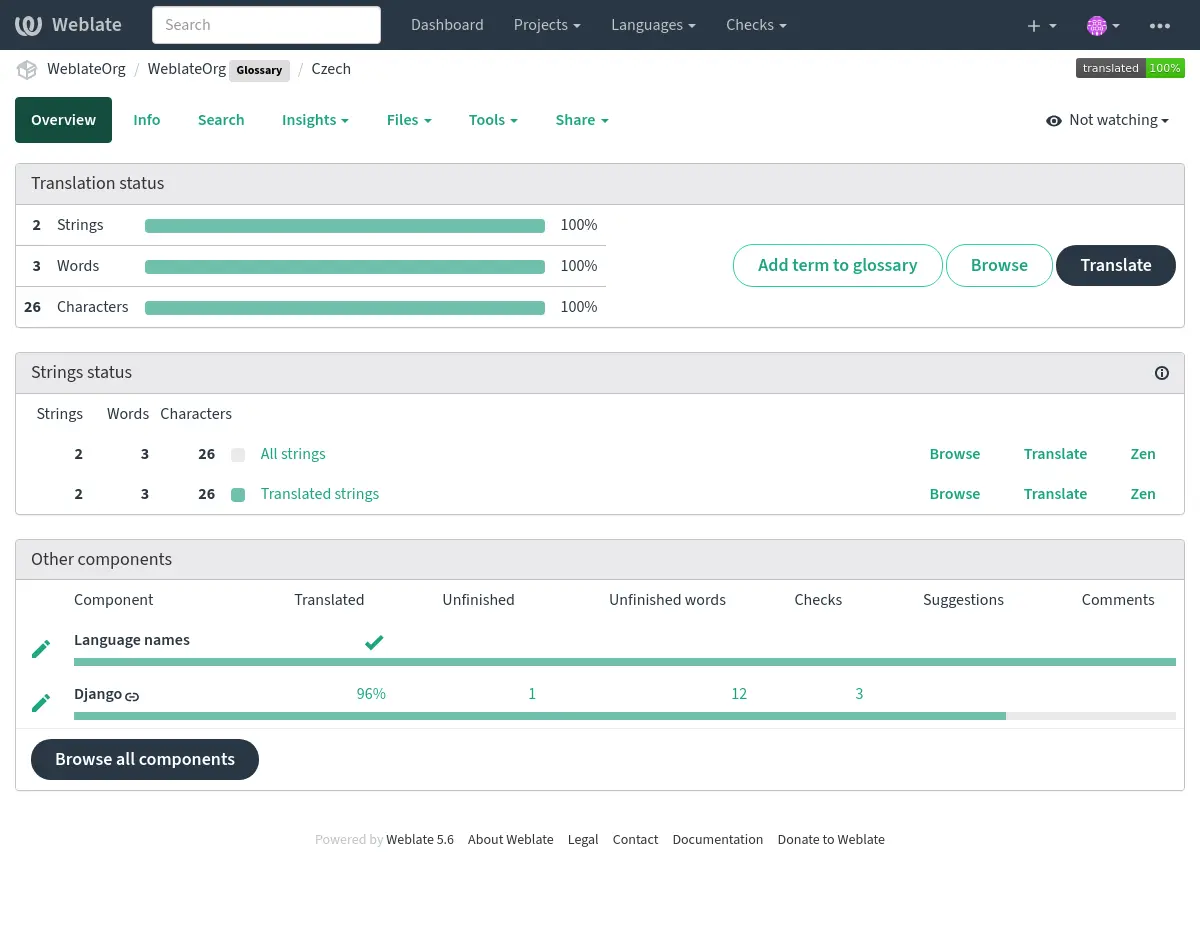Click the Language names progress bar

[x=625, y=662]
